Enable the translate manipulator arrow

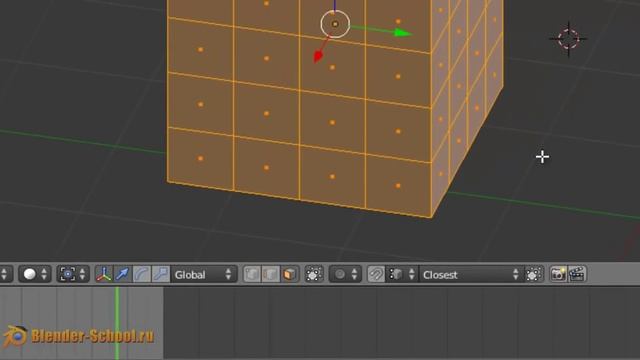122,274
